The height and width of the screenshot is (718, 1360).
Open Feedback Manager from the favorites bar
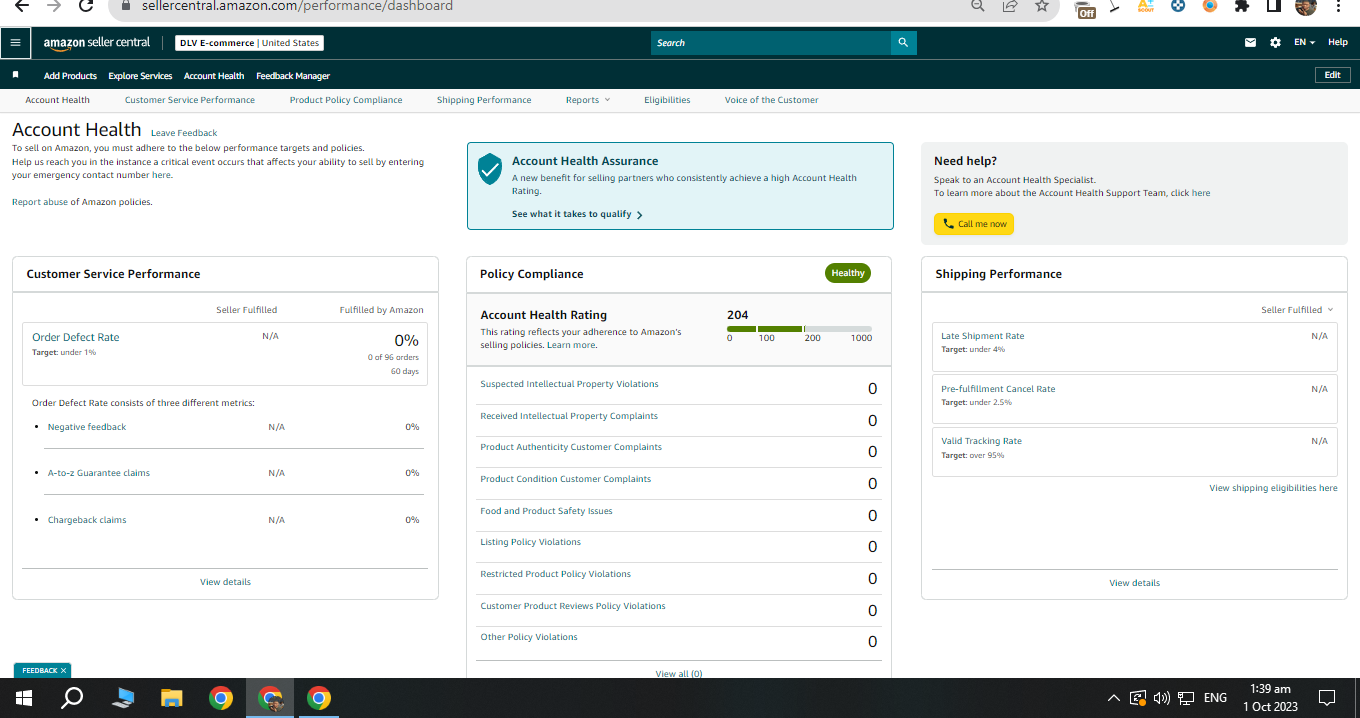coord(293,76)
